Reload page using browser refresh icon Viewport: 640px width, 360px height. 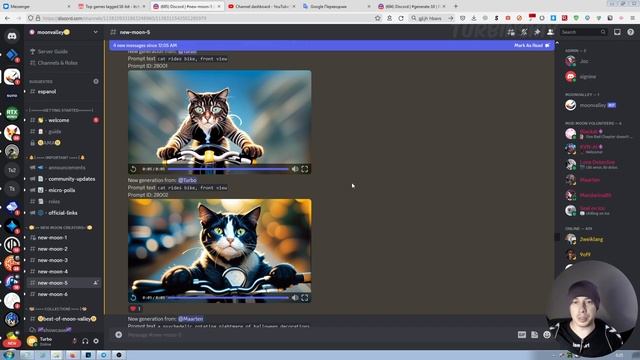click(x=401, y=18)
